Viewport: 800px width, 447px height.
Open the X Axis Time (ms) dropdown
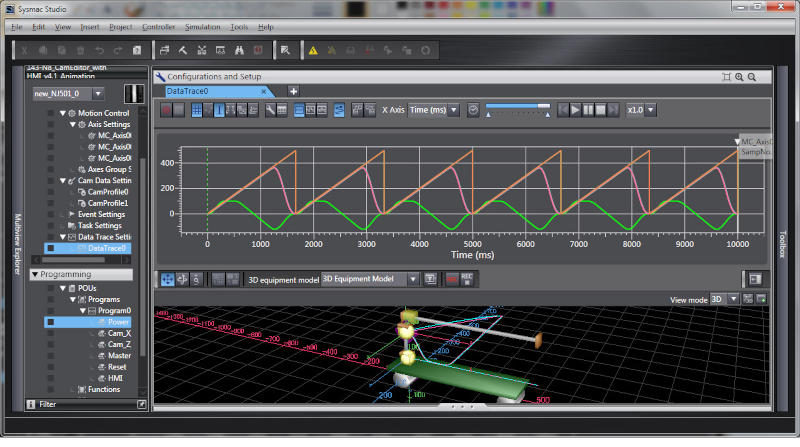454,110
